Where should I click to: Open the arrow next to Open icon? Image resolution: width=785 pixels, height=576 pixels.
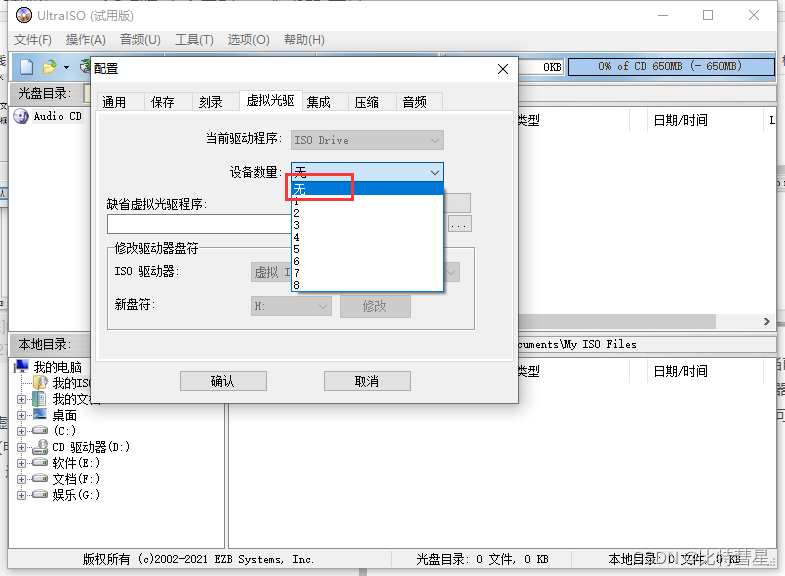click(66, 67)
